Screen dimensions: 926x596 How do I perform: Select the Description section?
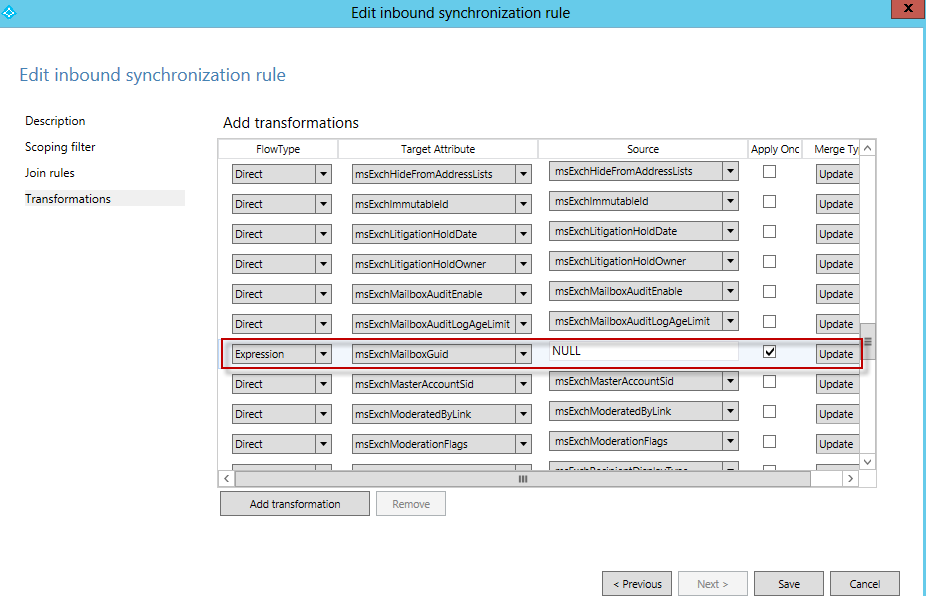pyautogui.click(x=55, y=120)
